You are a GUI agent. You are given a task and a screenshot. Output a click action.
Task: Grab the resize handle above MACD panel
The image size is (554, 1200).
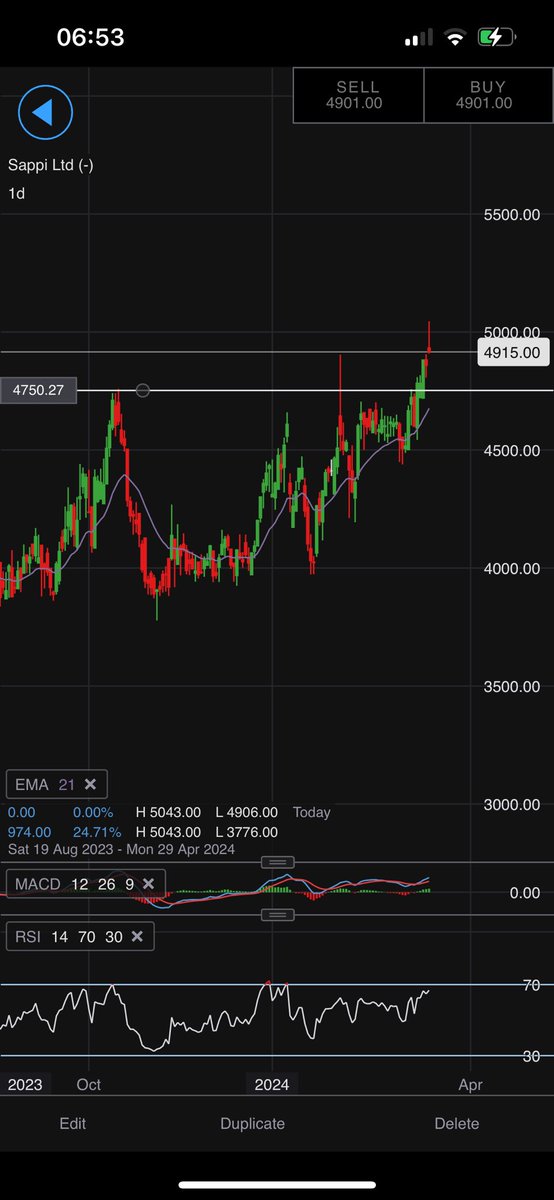277,862
